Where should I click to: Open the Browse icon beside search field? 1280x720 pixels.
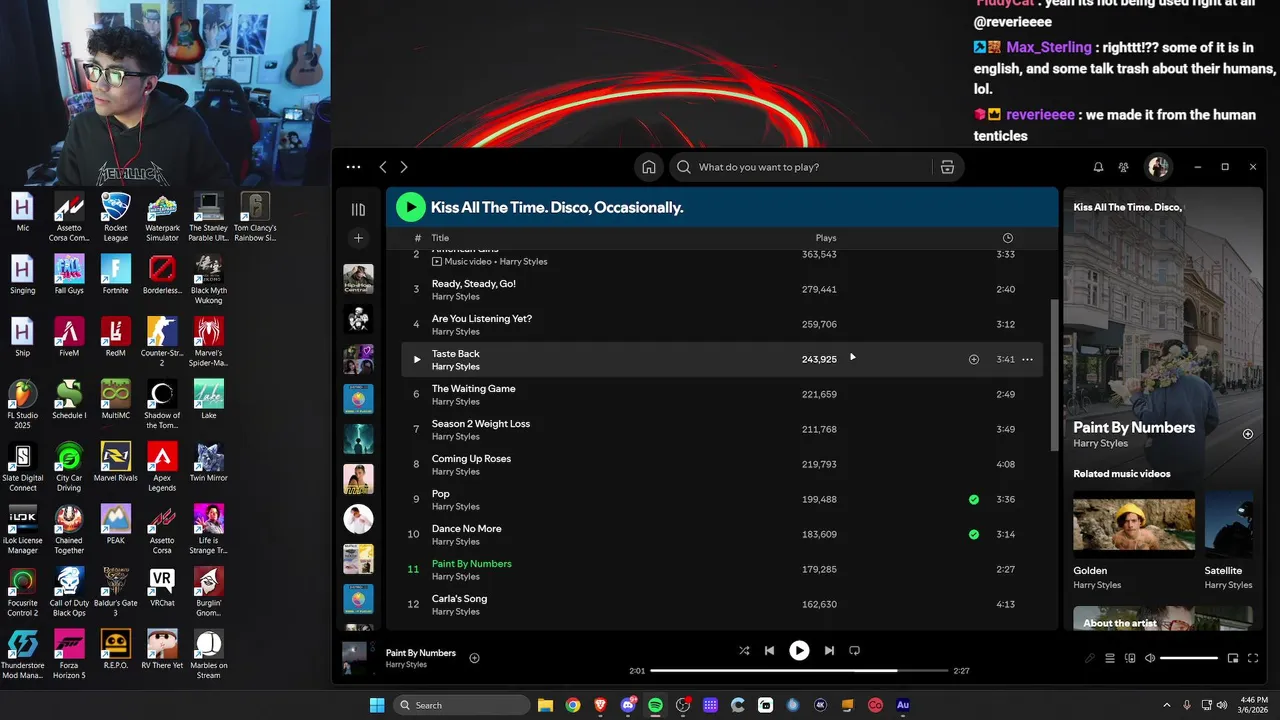point(947,167)
